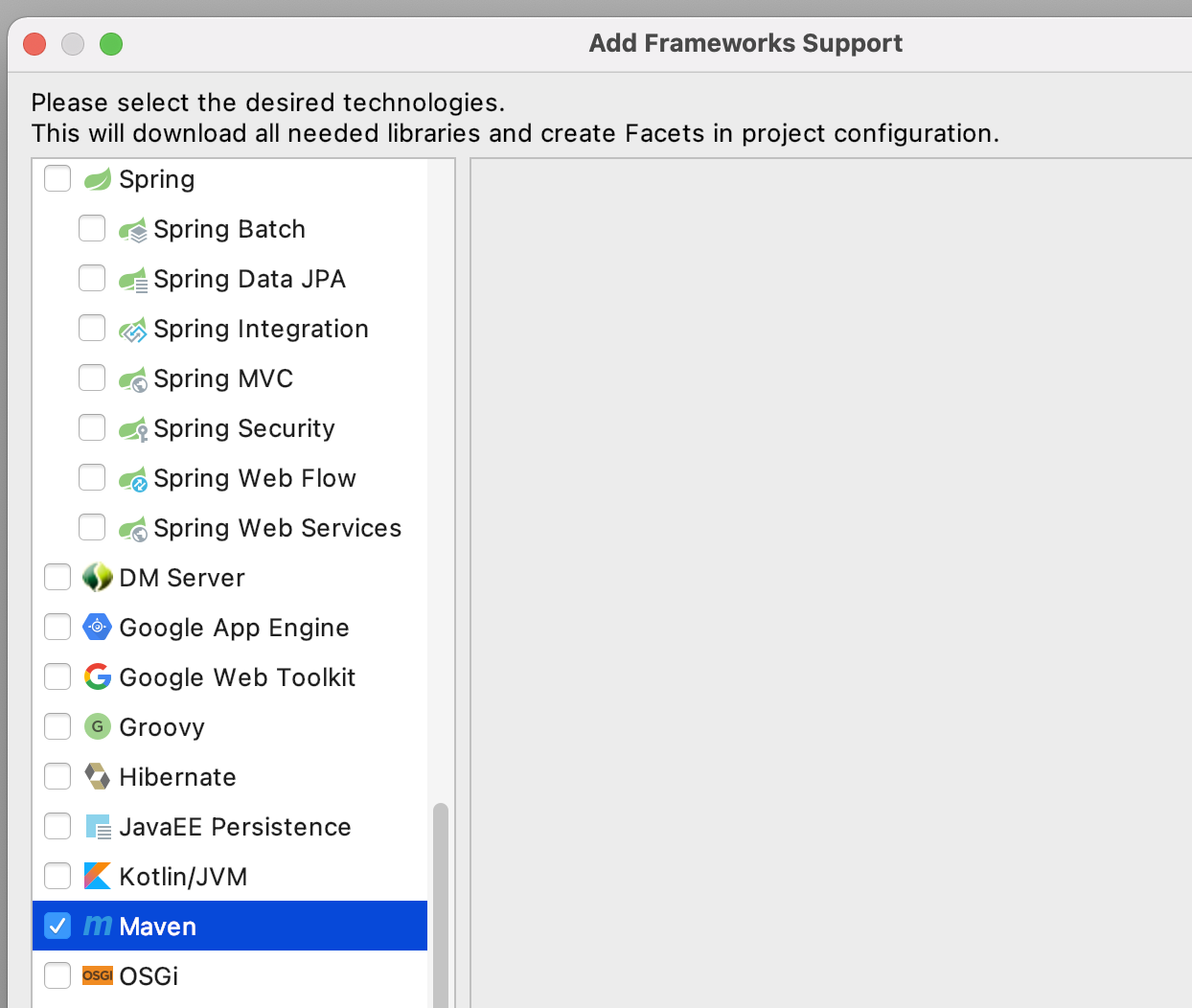The width and height of the screenshot is (1192, 1008).
Task: Select the JavaEE Persistence label
Action: pos(236,827)
